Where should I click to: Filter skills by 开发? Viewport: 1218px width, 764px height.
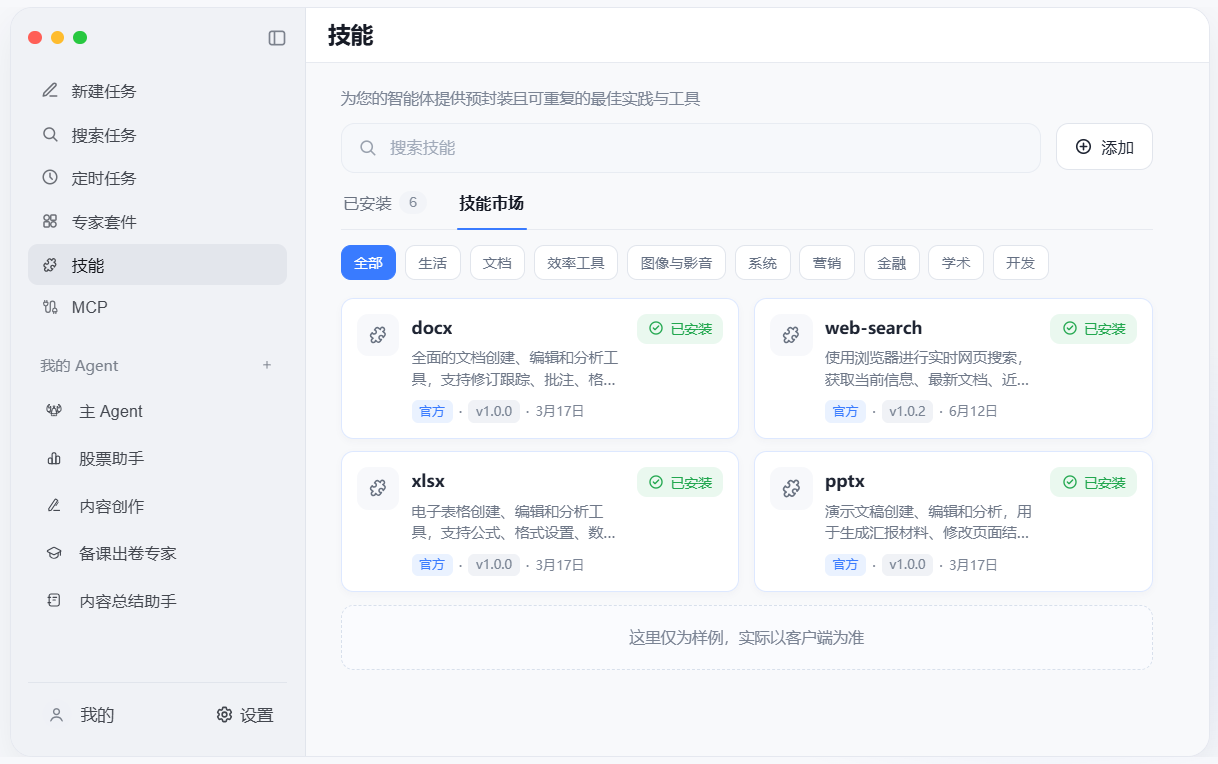point(1021,263)
